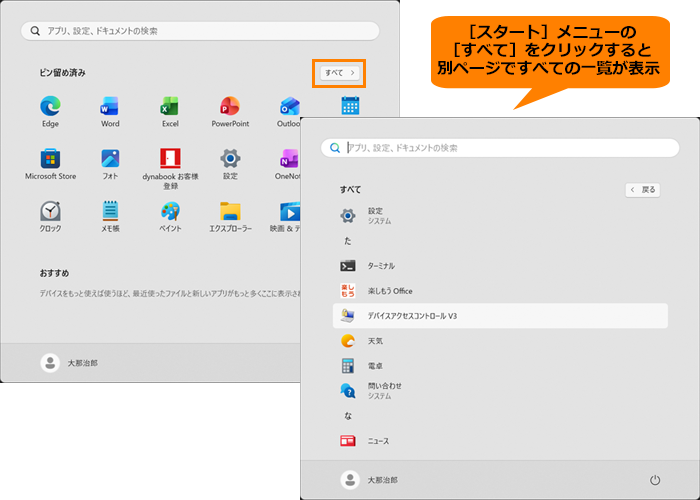700x500 pixels.
Task: Open the 大那治郎 account in the all-apps page
Action: point(369,480)
